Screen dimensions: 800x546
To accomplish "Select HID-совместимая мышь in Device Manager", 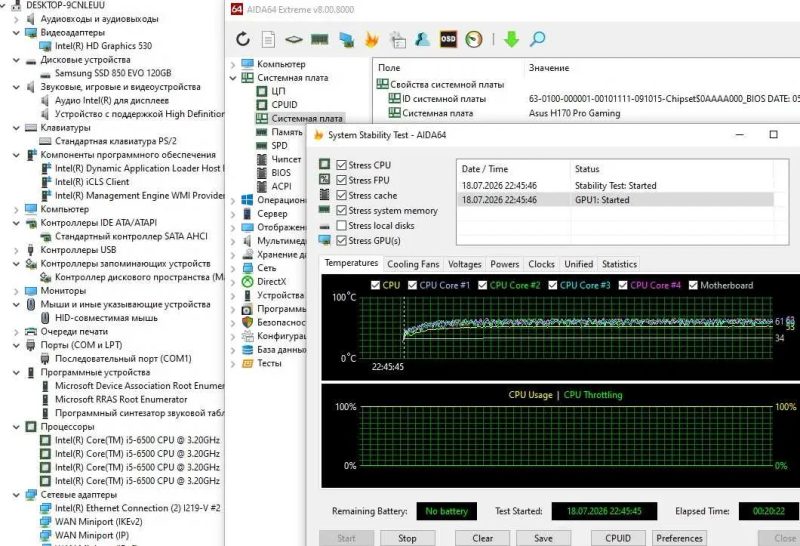I will click(106, 318).
